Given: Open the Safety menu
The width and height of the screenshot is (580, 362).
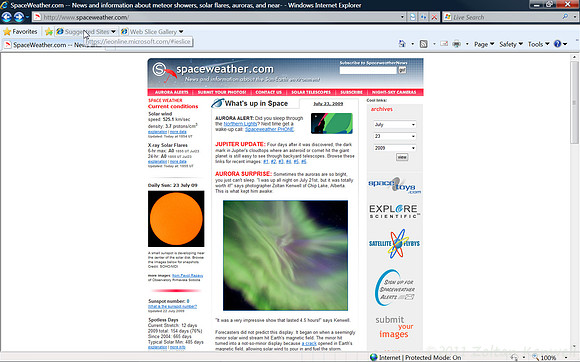Looking at the screenshot, I should (x=511, y=44).
